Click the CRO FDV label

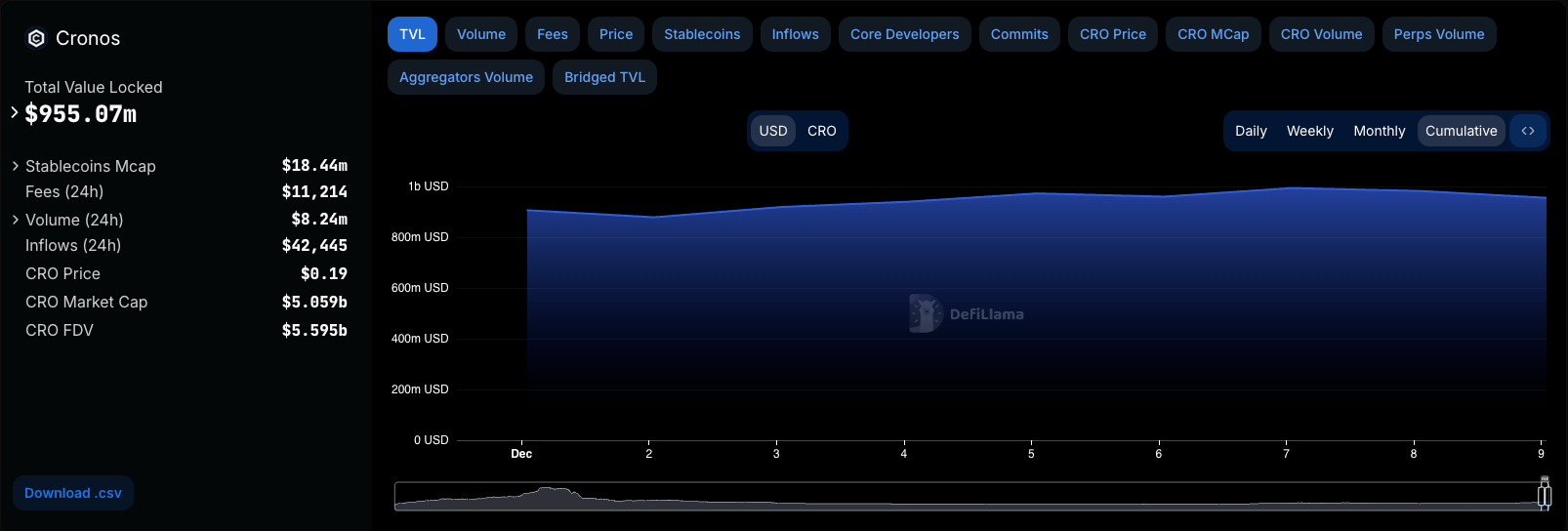(60, 330)
